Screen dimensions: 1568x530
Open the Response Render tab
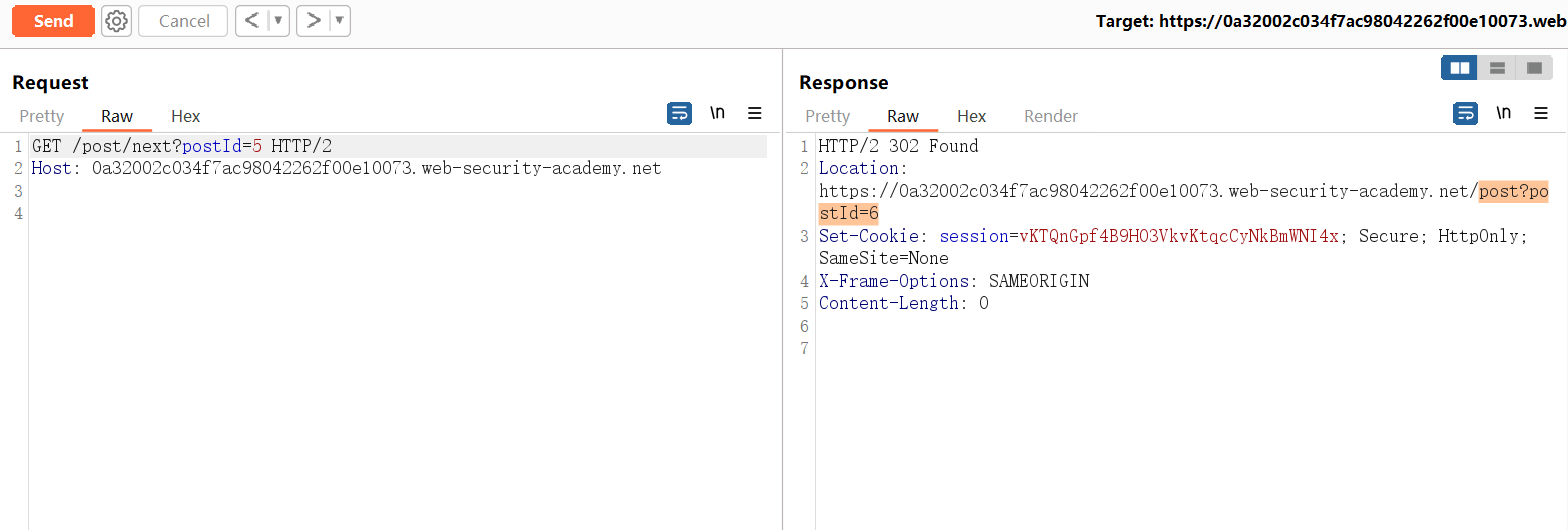tap(1050, 116)
